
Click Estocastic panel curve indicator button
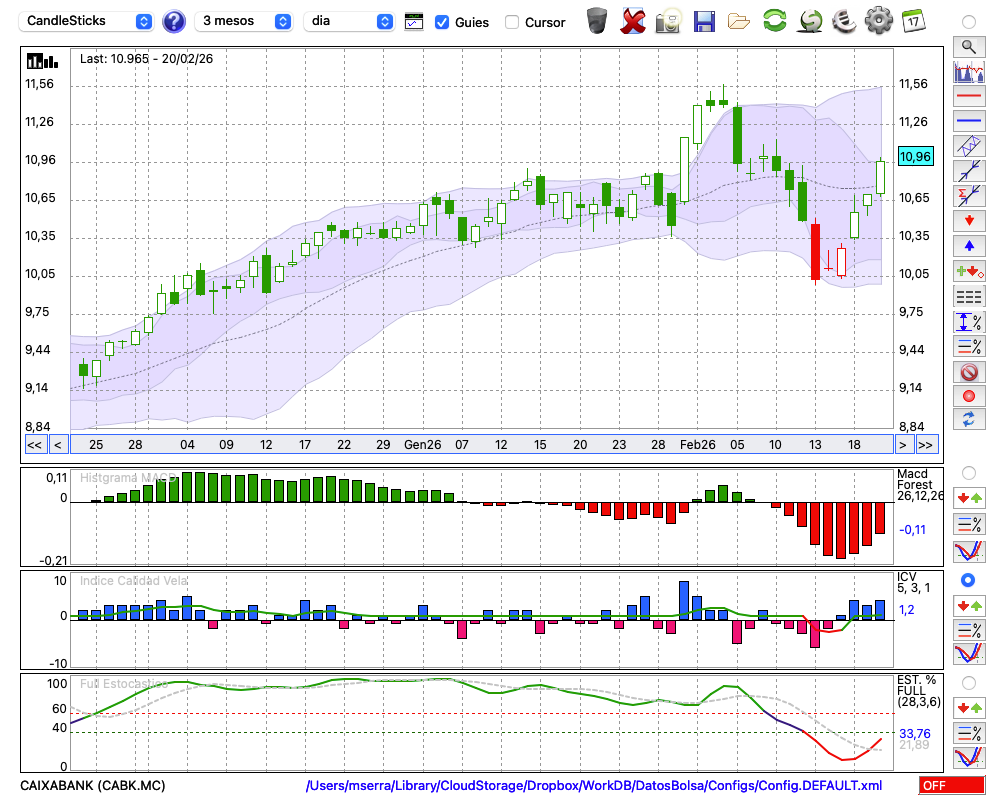[969, 757]
